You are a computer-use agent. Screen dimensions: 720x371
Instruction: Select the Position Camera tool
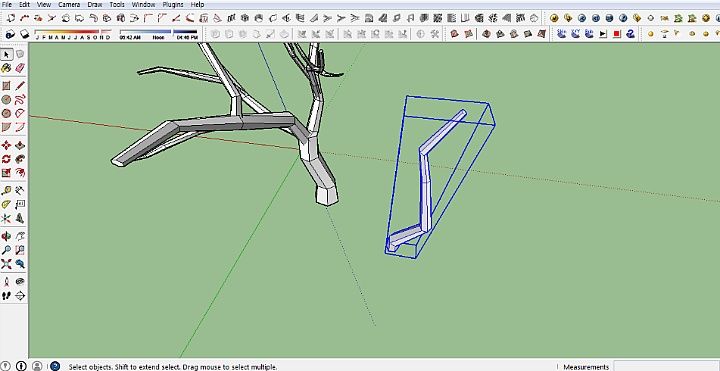pyautogui.click(x=6, y=282)
